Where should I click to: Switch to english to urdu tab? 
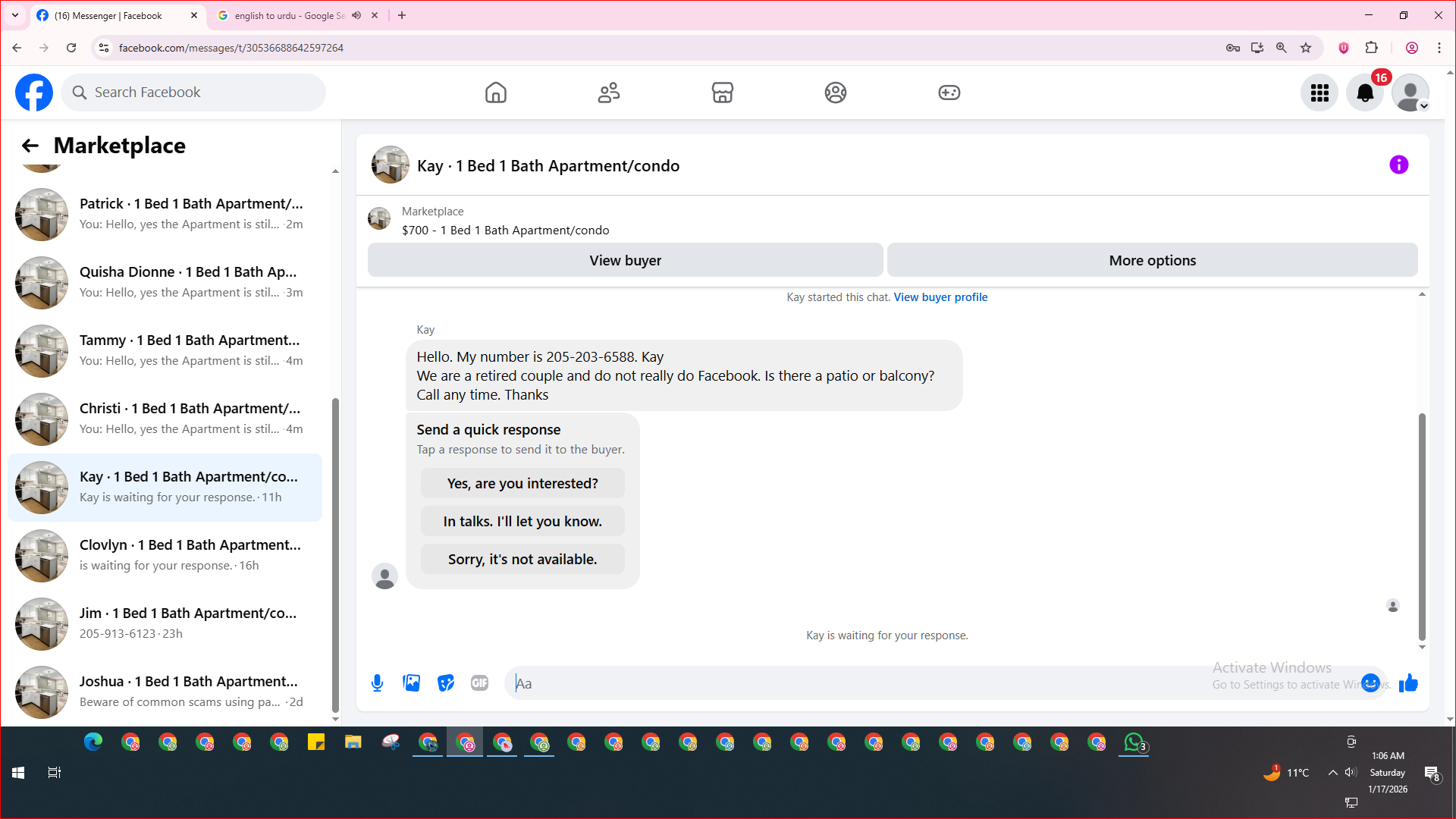[288, 15]
